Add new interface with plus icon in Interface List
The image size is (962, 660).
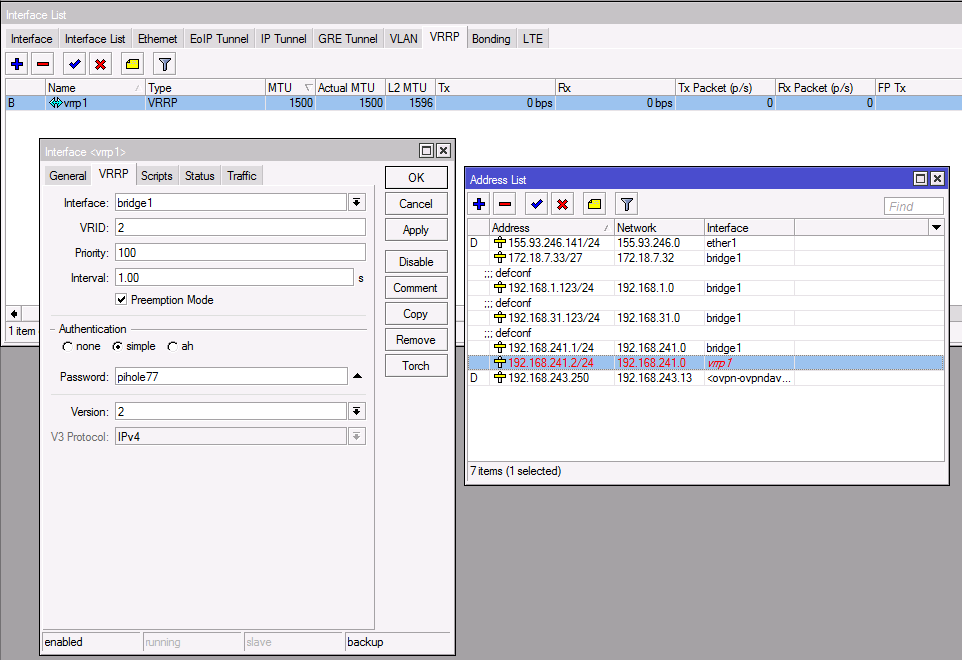point(17,64)
